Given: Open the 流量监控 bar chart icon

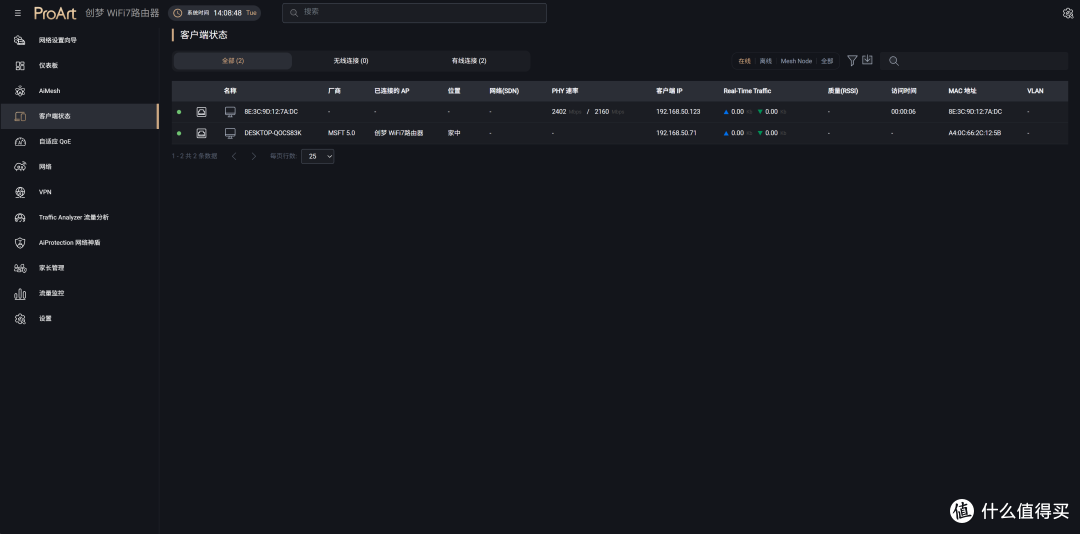Looking at the screenshot, I should 20,294.
